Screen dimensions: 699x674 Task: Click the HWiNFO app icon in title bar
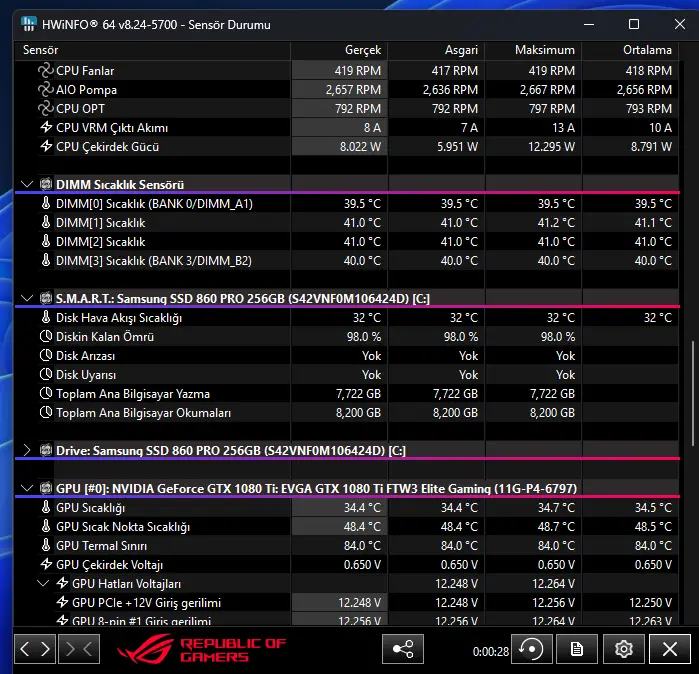pos(29,24)
